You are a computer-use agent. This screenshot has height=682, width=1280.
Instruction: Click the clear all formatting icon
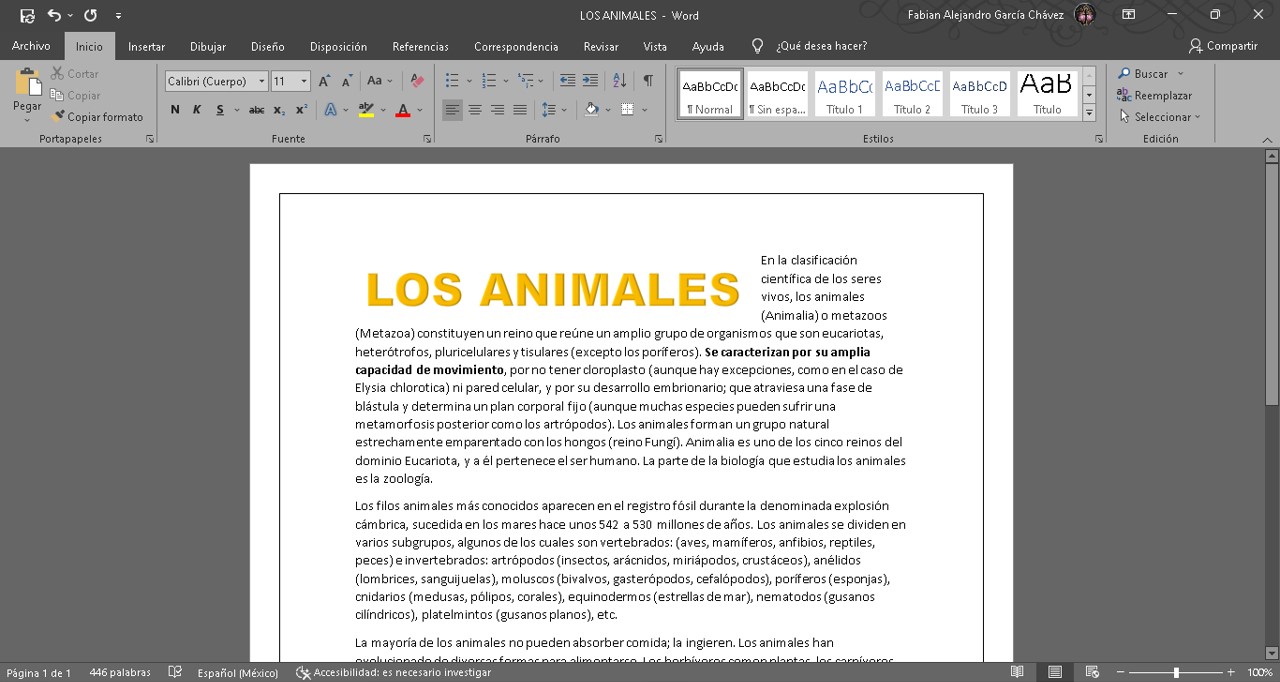click(417, 81)
